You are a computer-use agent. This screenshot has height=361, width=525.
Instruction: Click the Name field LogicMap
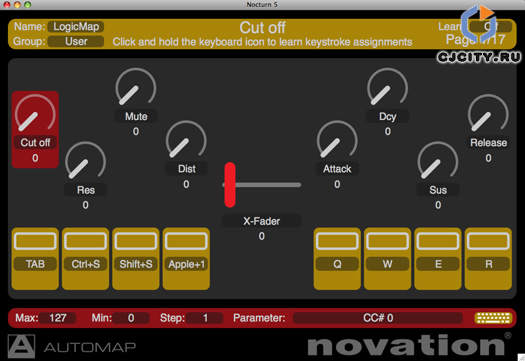pyautogui.click(x=76, y=26)
